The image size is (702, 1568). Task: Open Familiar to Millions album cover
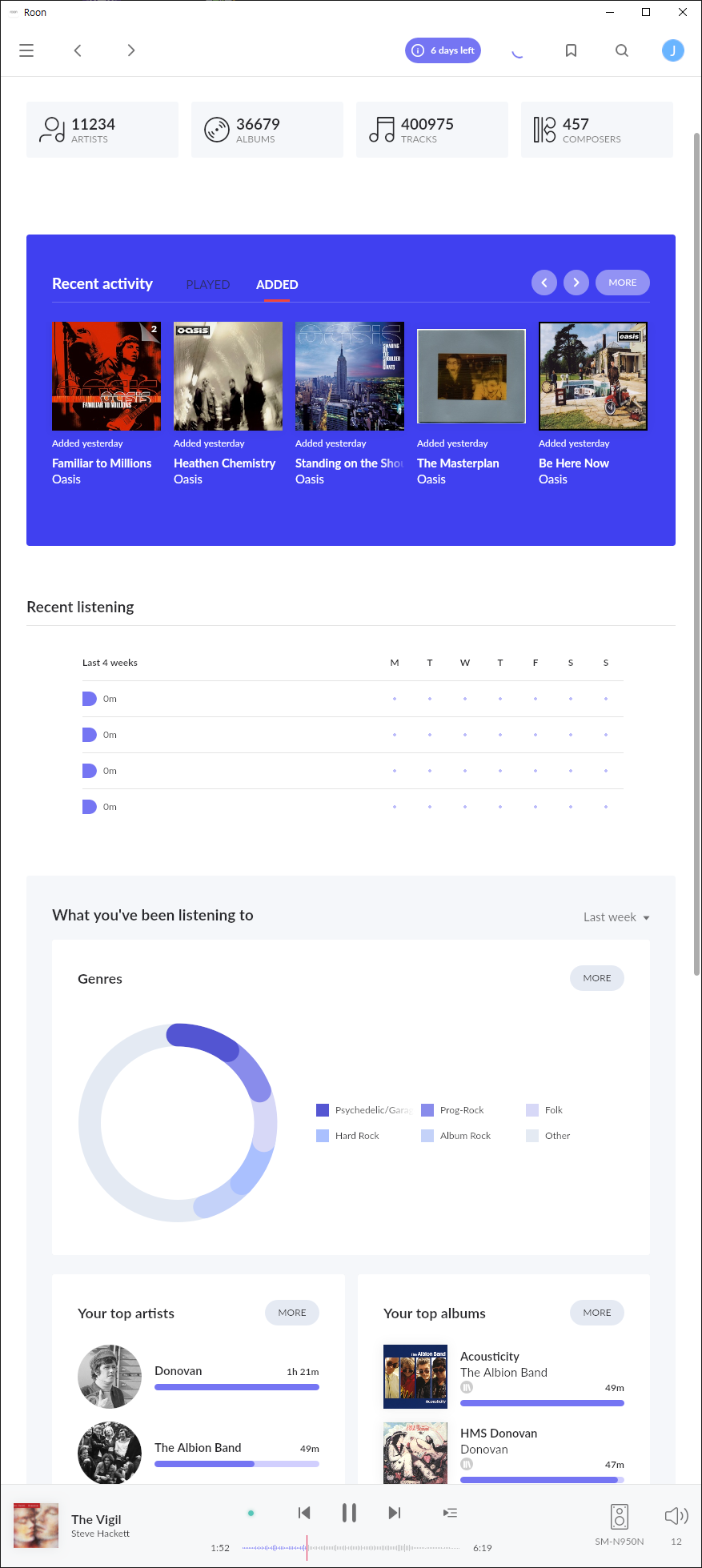[x=106, y=376]
